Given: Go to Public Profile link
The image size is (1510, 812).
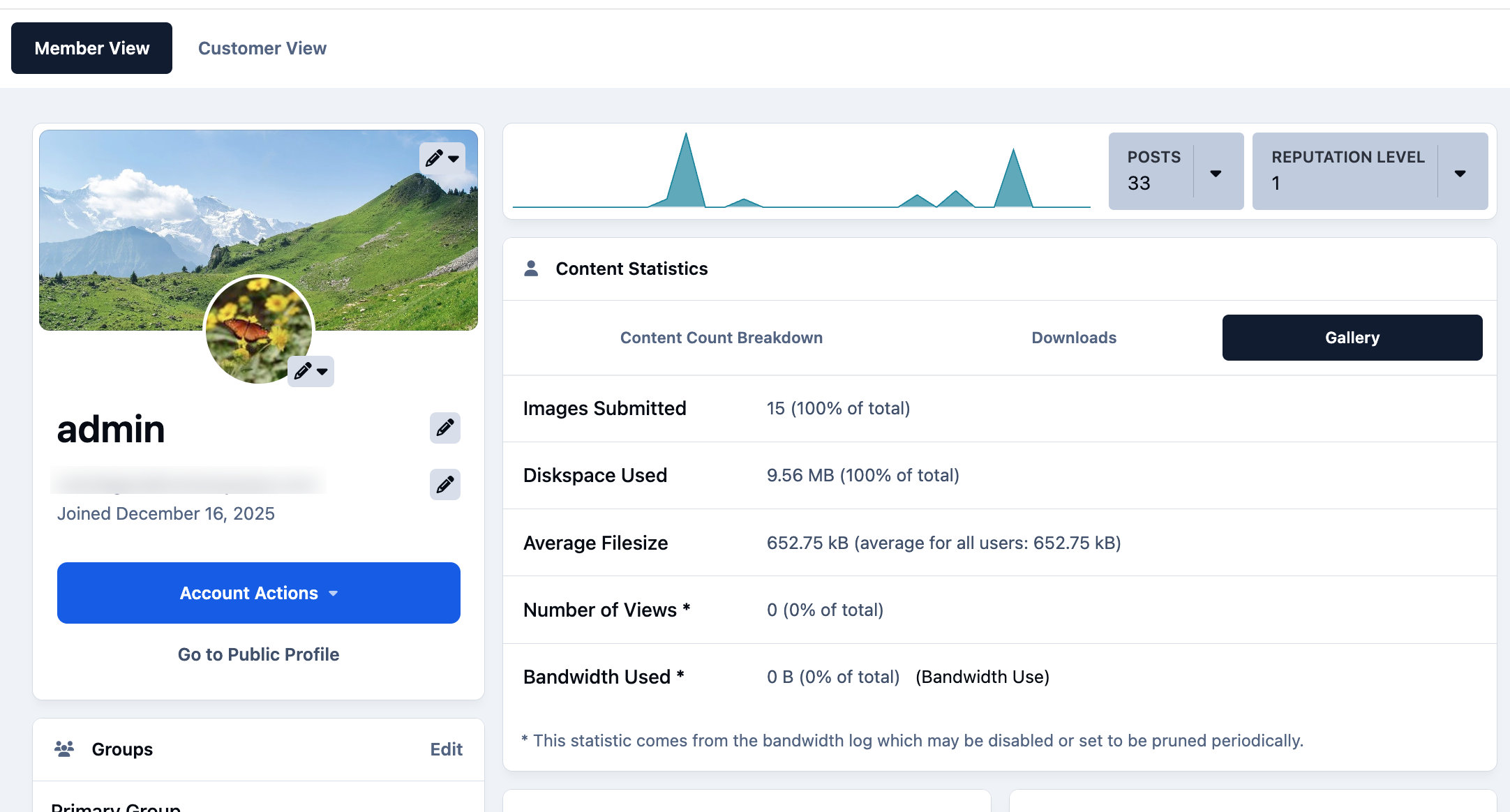Looking at the screenshot, I should 259,654.
